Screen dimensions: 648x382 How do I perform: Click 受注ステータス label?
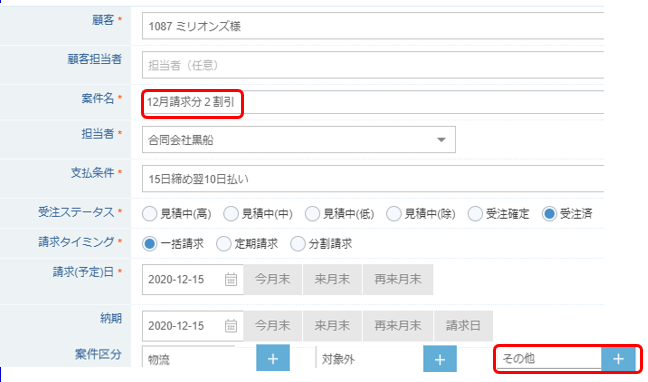[x=76, y=212]
